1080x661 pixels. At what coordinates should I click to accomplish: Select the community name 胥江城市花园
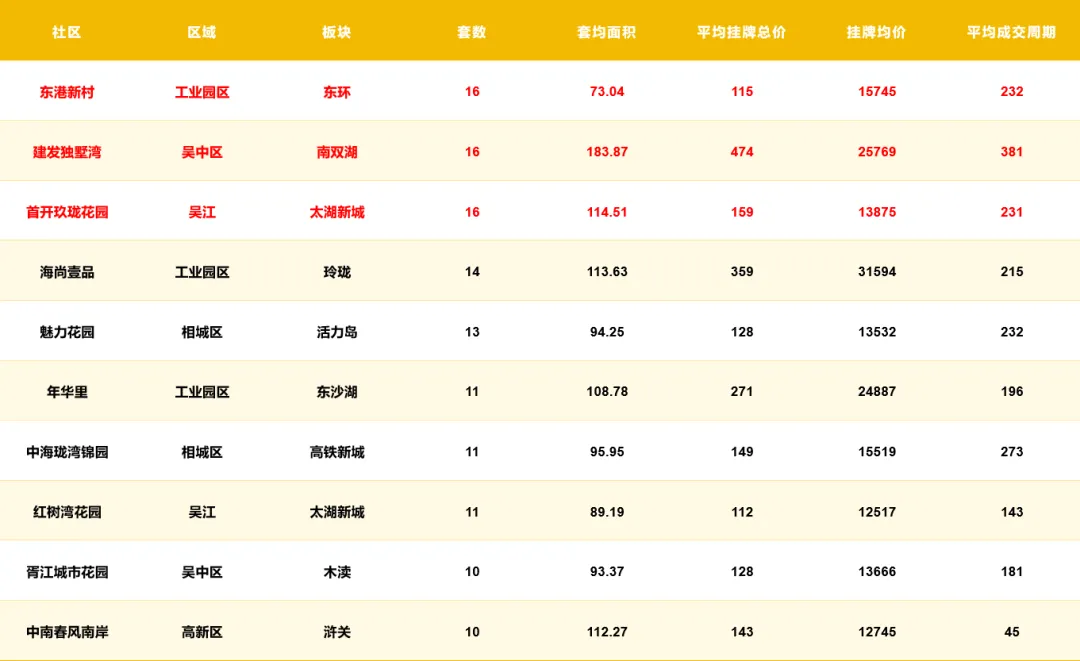[67, 571]
